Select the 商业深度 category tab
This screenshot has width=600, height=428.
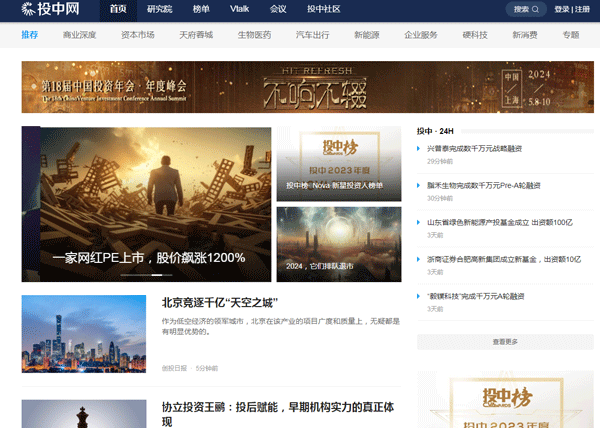[80, 35]
